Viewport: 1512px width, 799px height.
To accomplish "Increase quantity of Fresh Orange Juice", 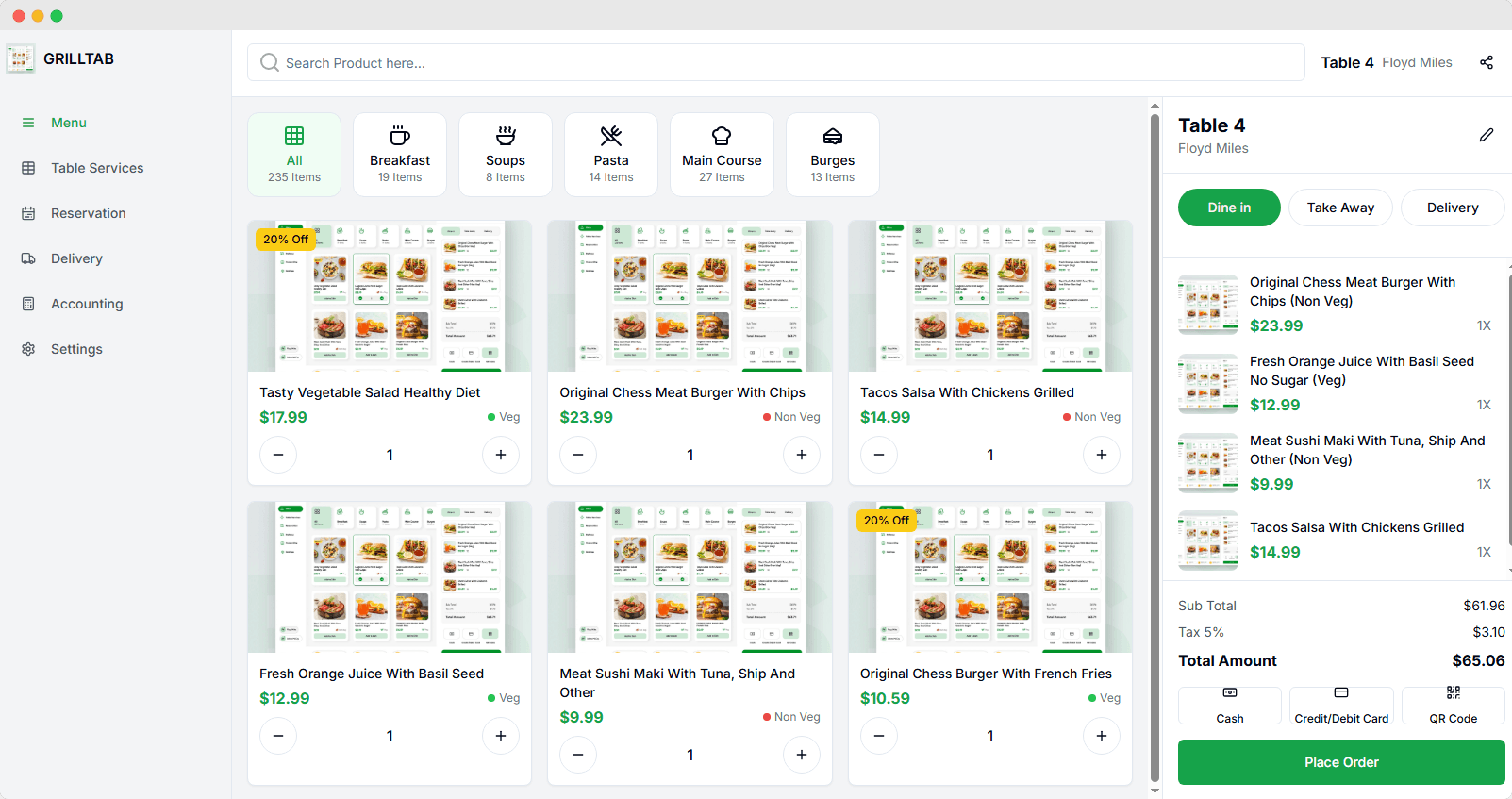I will [x=501, y=736].
